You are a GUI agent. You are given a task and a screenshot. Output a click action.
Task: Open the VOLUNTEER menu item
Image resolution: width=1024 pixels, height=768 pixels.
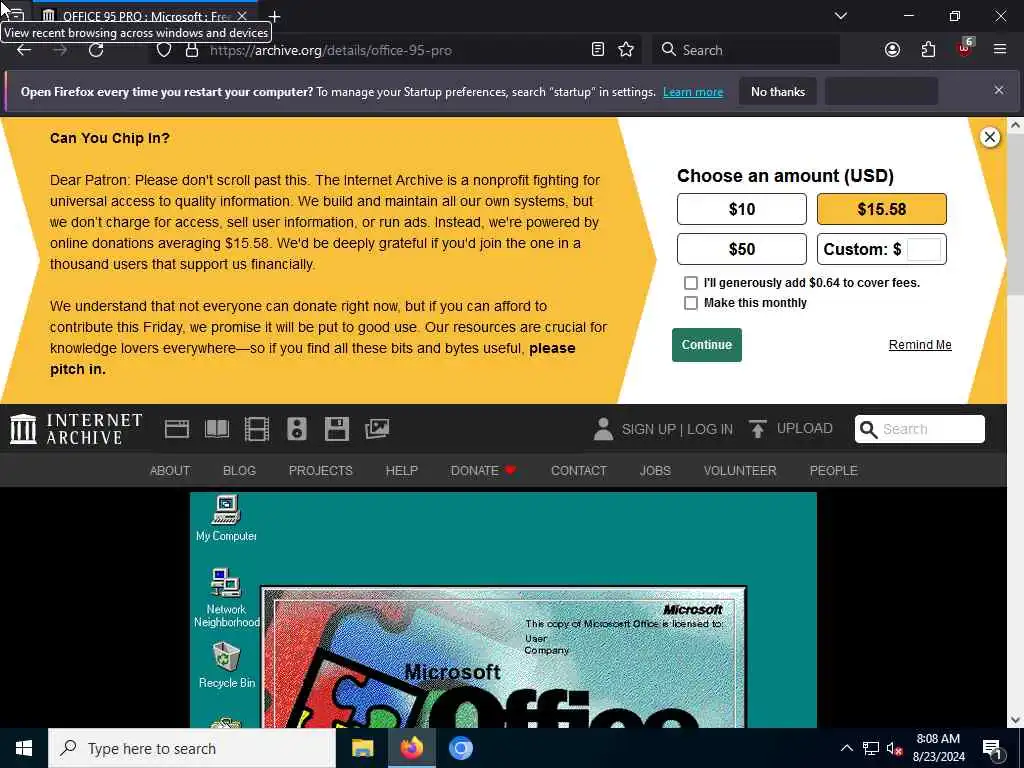pos(740,471)
